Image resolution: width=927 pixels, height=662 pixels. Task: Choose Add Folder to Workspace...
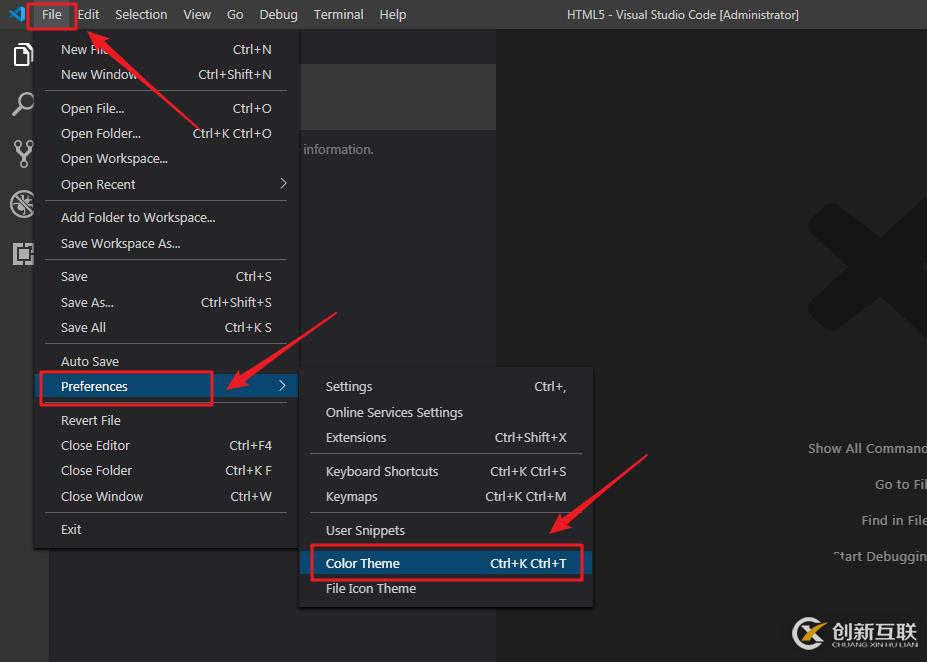pos(166,218)
